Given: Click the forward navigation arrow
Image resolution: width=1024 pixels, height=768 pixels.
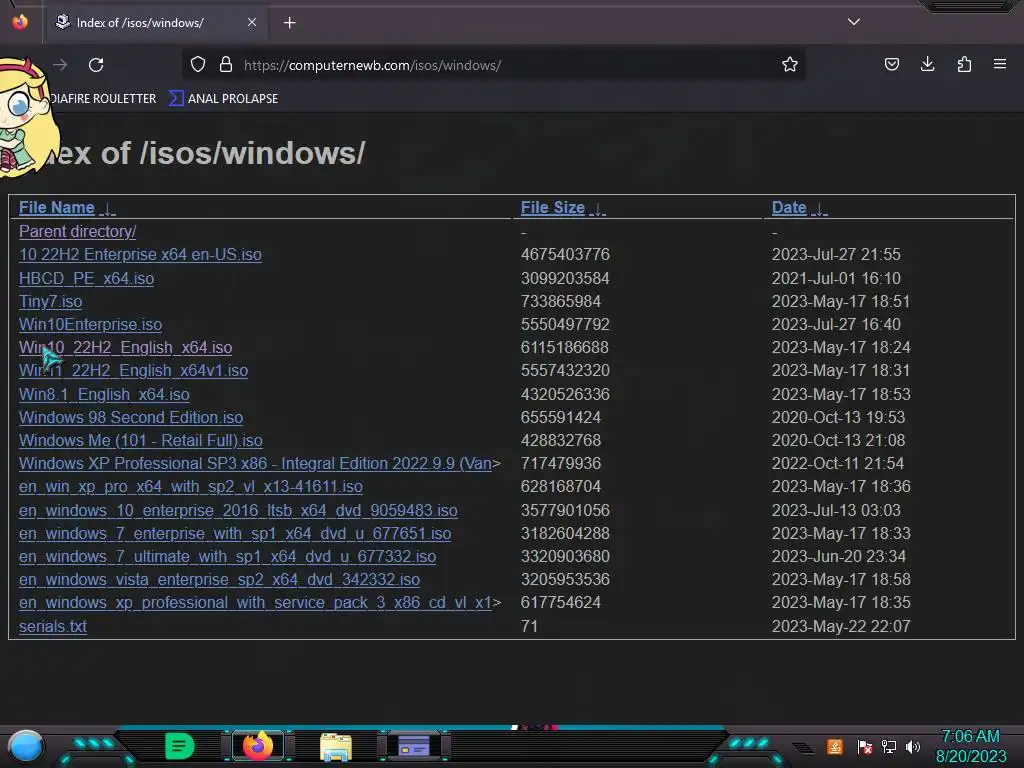Looking at the screenshot, I should (60, 65).
